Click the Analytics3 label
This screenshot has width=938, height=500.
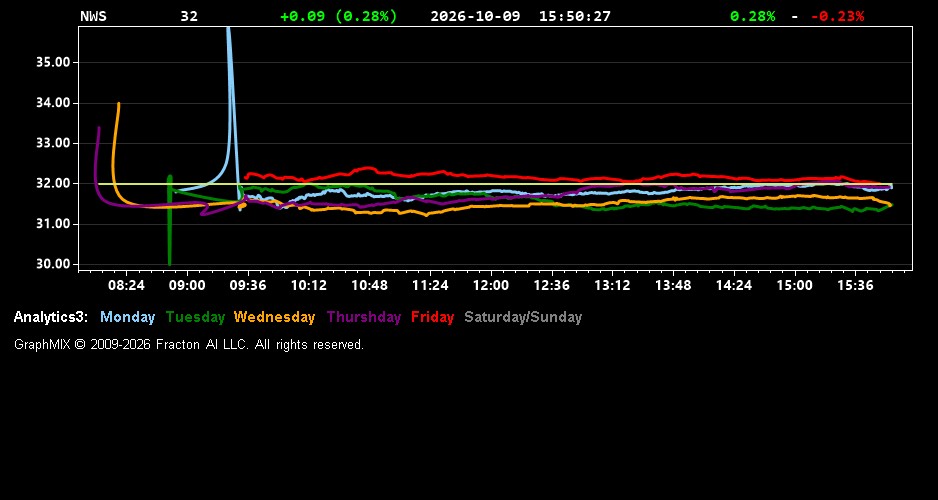51,318
